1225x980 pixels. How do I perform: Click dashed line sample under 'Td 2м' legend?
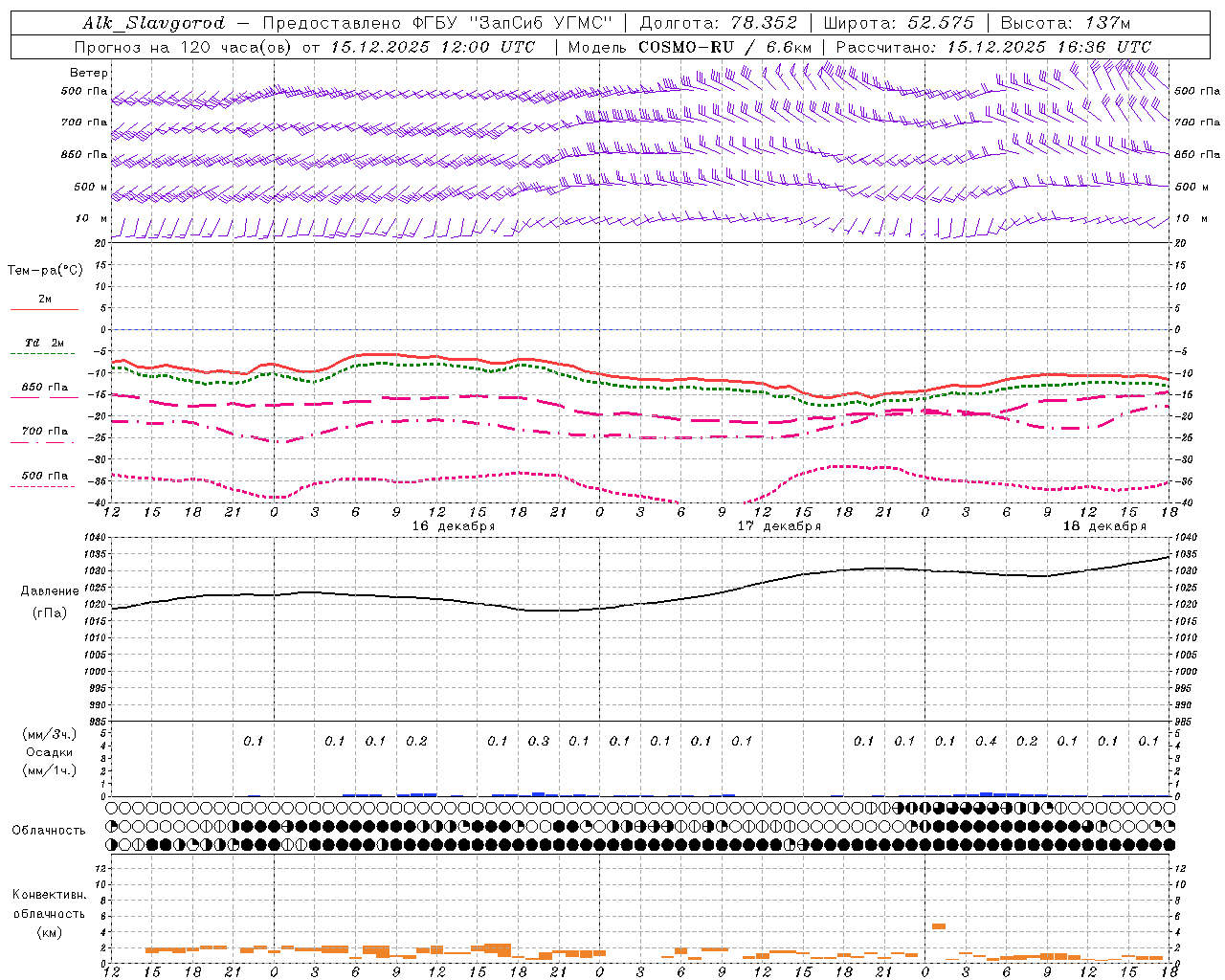(x=45, y=354)
